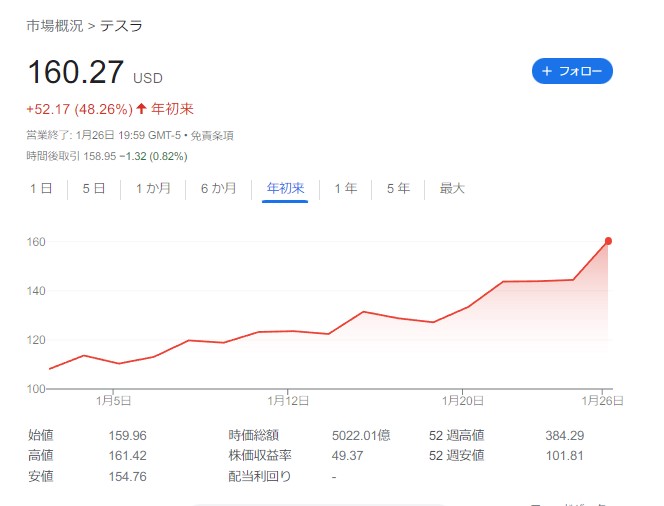Click the red up-arrow change indicator
The width and height of the screenshot is (664, 506).
coord(141,109)
